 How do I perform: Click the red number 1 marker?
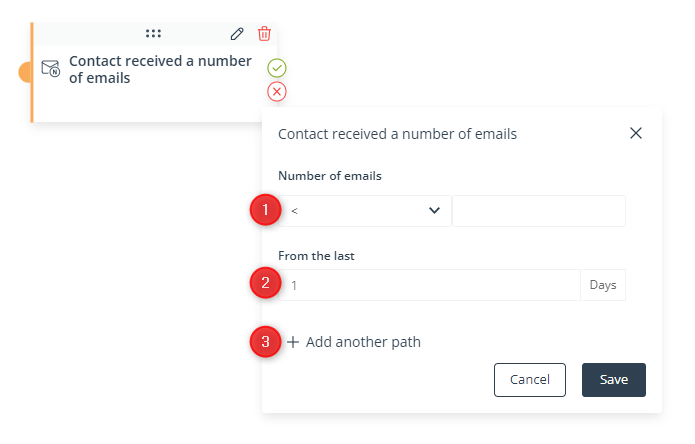point(266,210)
